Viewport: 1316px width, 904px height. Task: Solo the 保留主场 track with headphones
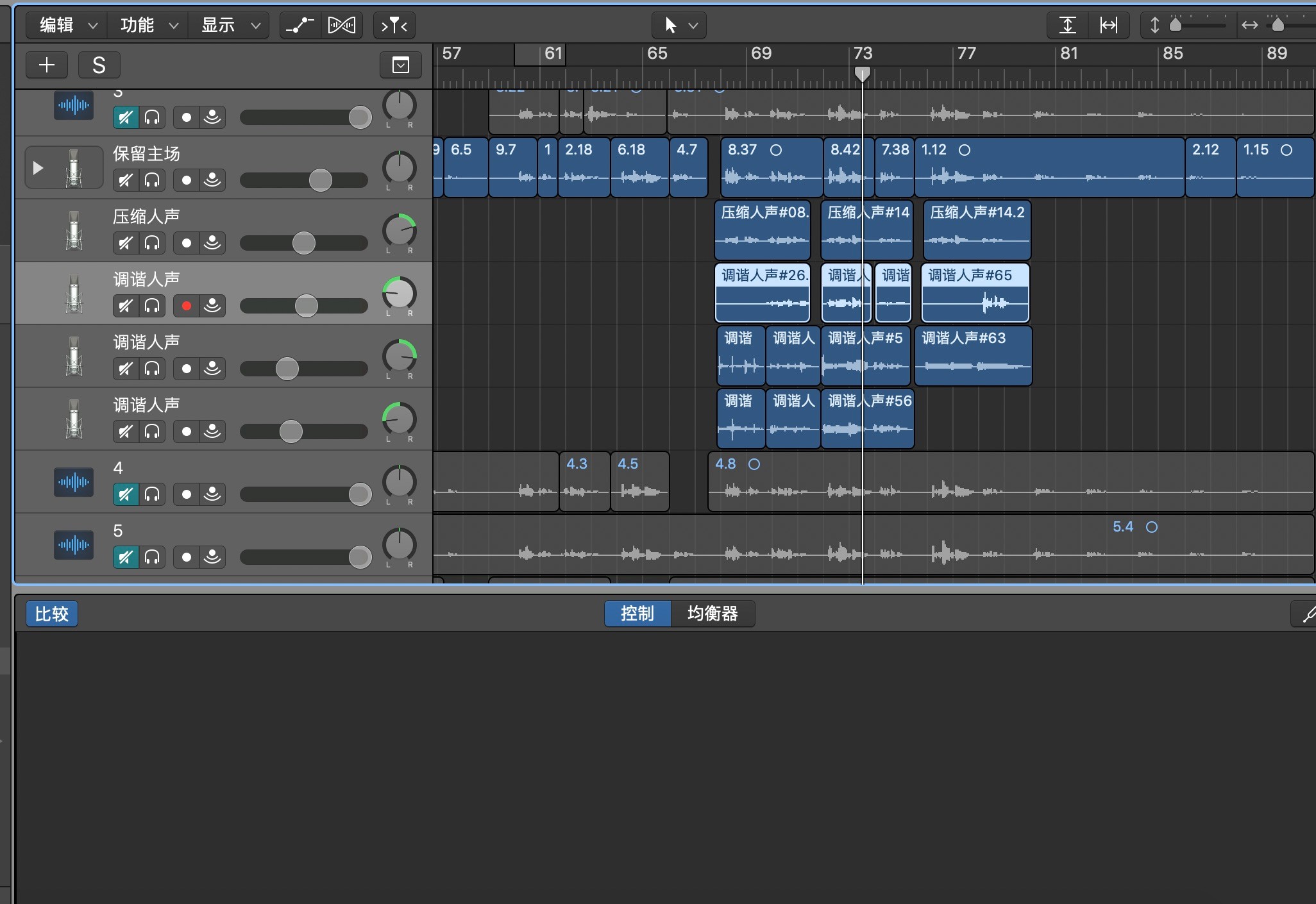[x=152, y=180]
